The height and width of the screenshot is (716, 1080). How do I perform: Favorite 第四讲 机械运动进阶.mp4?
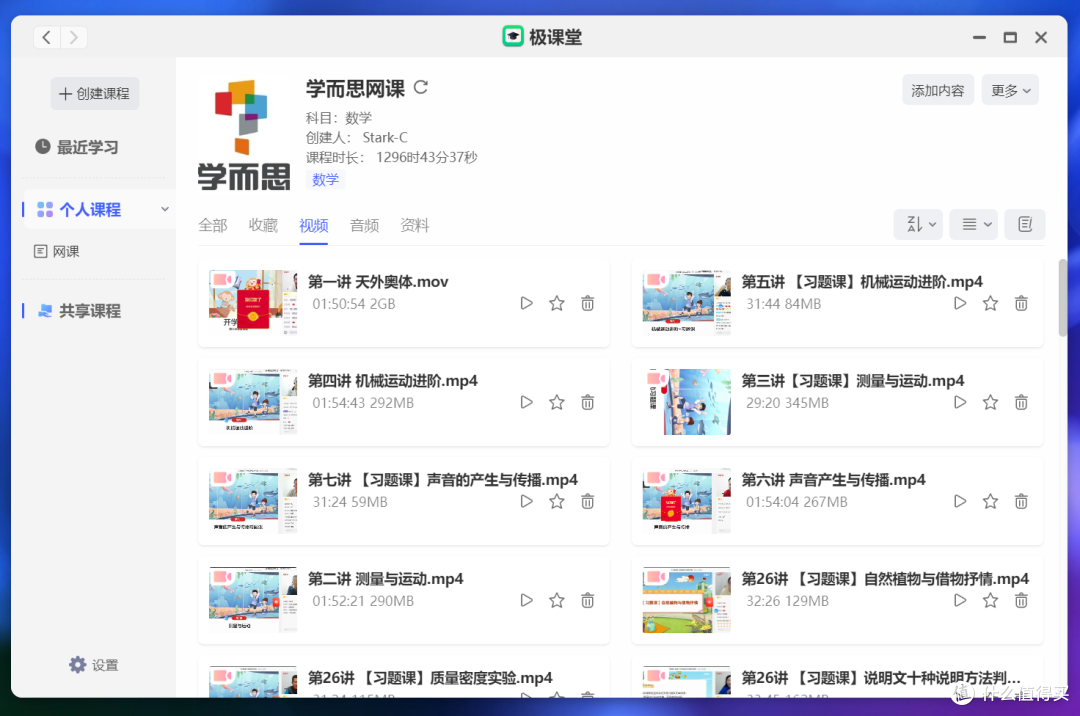[x=557, y=402]
